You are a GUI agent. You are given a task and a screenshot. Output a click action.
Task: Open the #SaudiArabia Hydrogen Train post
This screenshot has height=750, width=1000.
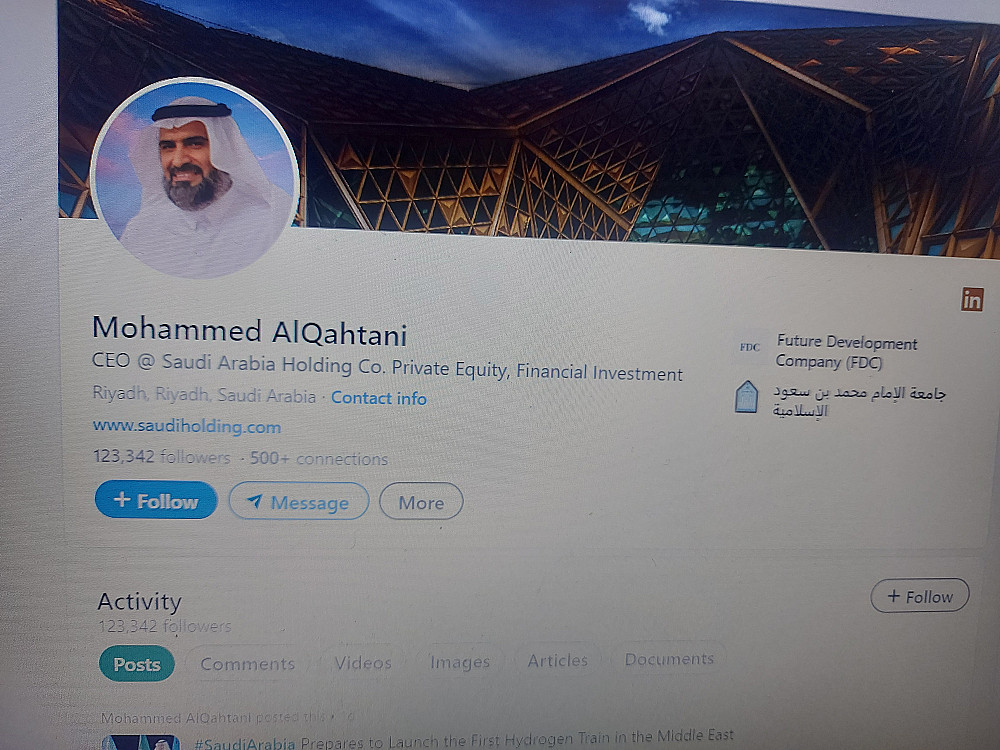[x=464, y=740]
